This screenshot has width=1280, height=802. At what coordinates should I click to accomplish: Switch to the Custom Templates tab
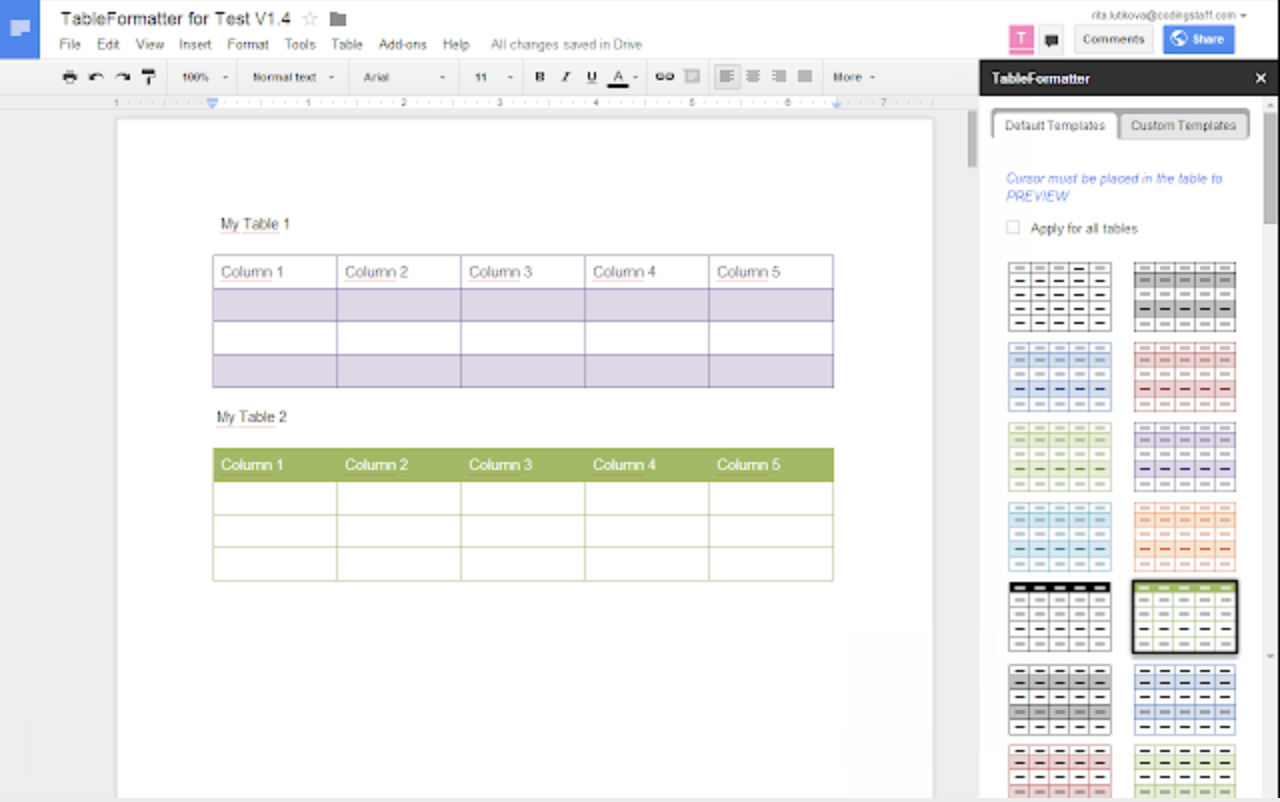(x=1184, y=125)
